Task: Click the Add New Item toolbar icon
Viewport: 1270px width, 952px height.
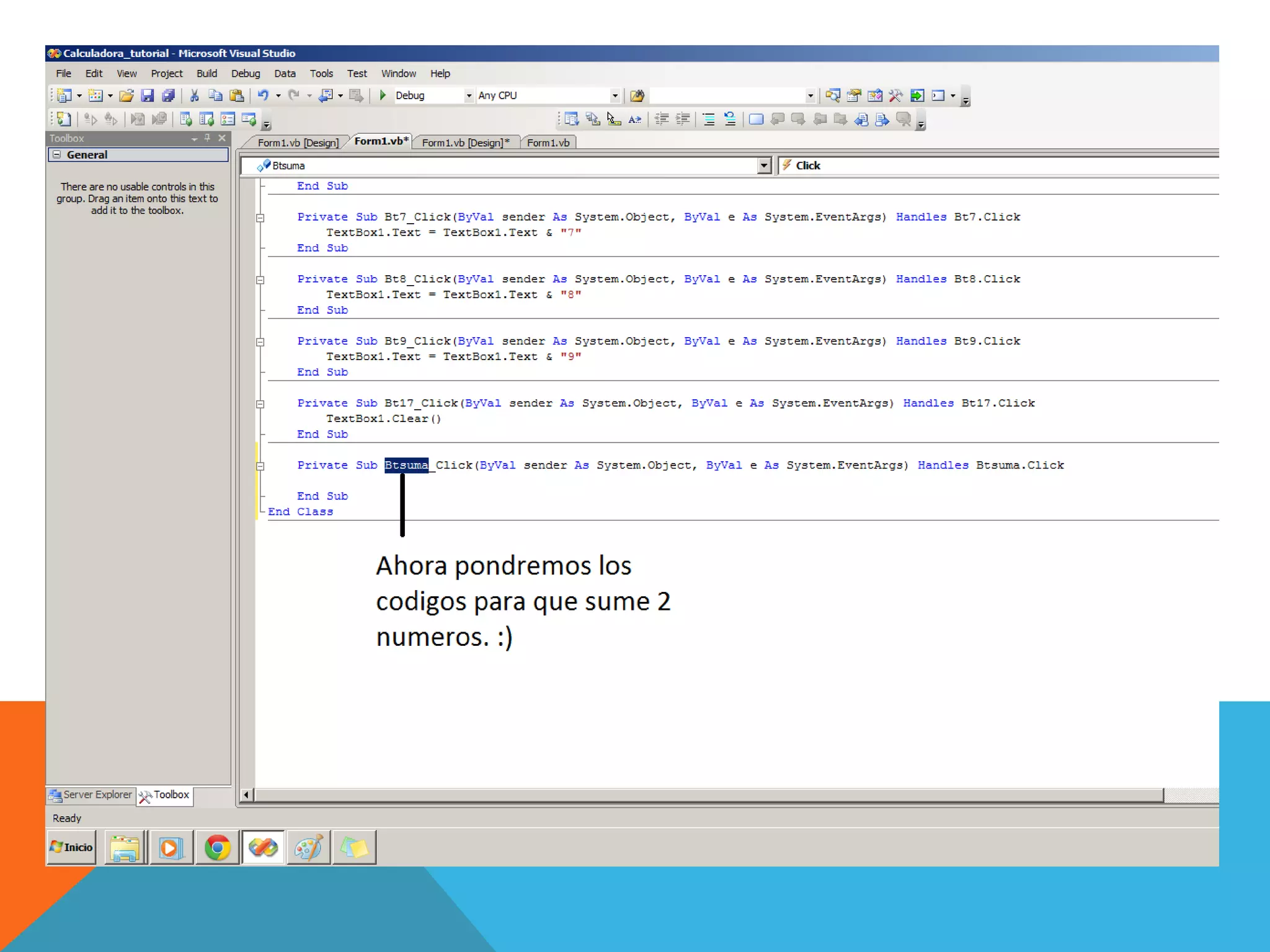Action: tap(95, 95)
